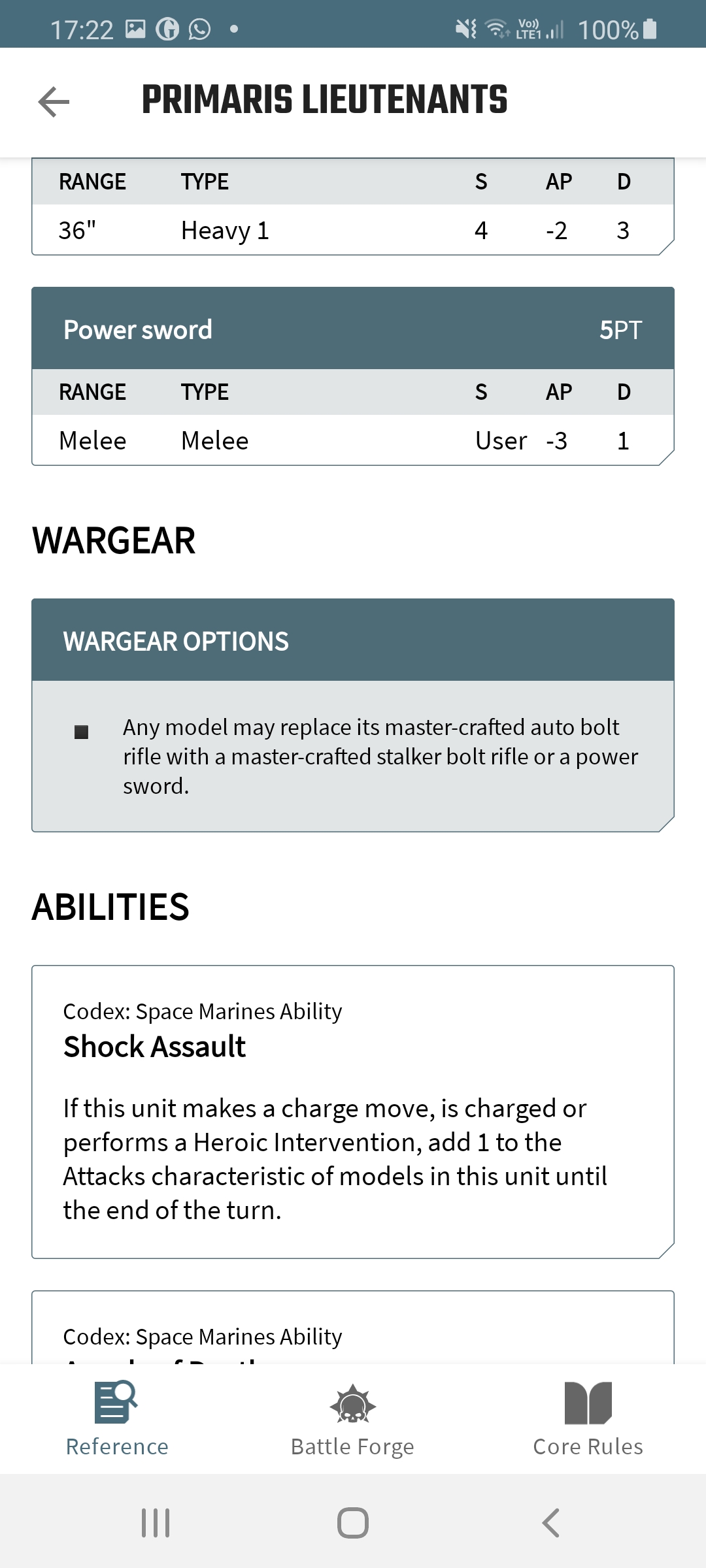This screenshot has width=706, height=1568.
Task: Switch to the Battle Forge tab label
Action: (x=352, y=1446)
